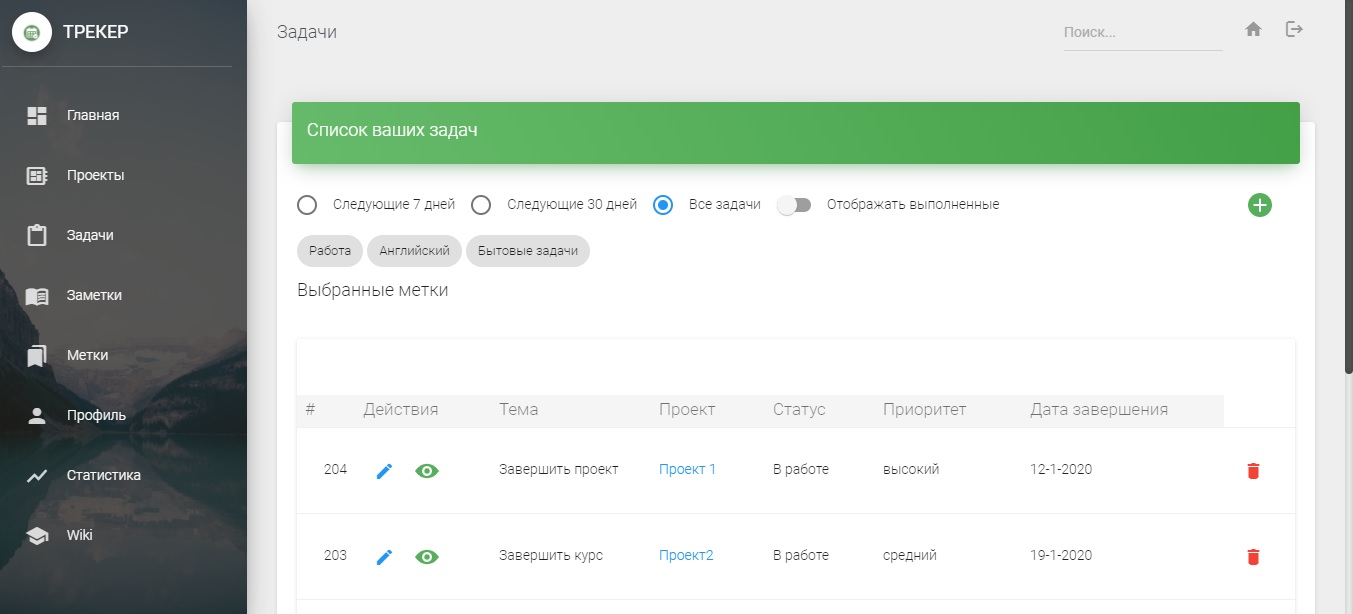Select the Английский label chip
Viewport: 1353px width, 614px height.
tap(414, 251)
